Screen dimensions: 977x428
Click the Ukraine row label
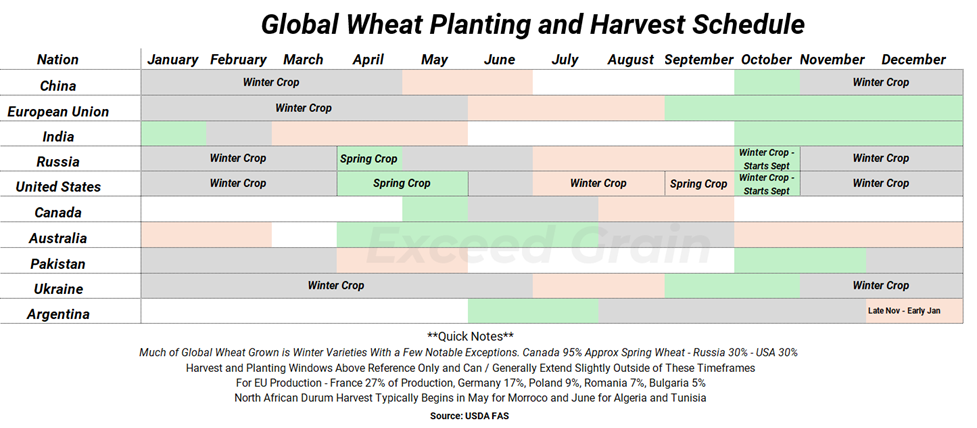57,289
